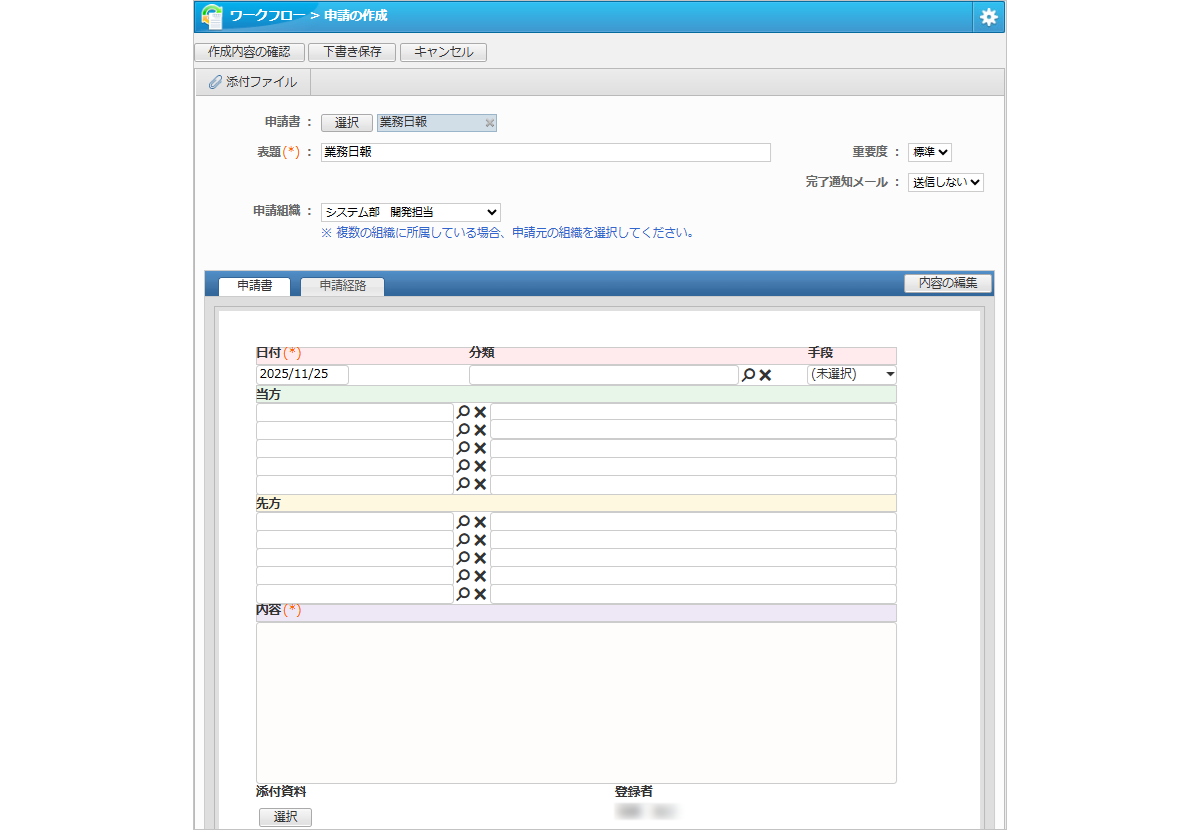
Task: Open the 手段 dropdown showing (未選択)
Action: [x=851, y=375]
